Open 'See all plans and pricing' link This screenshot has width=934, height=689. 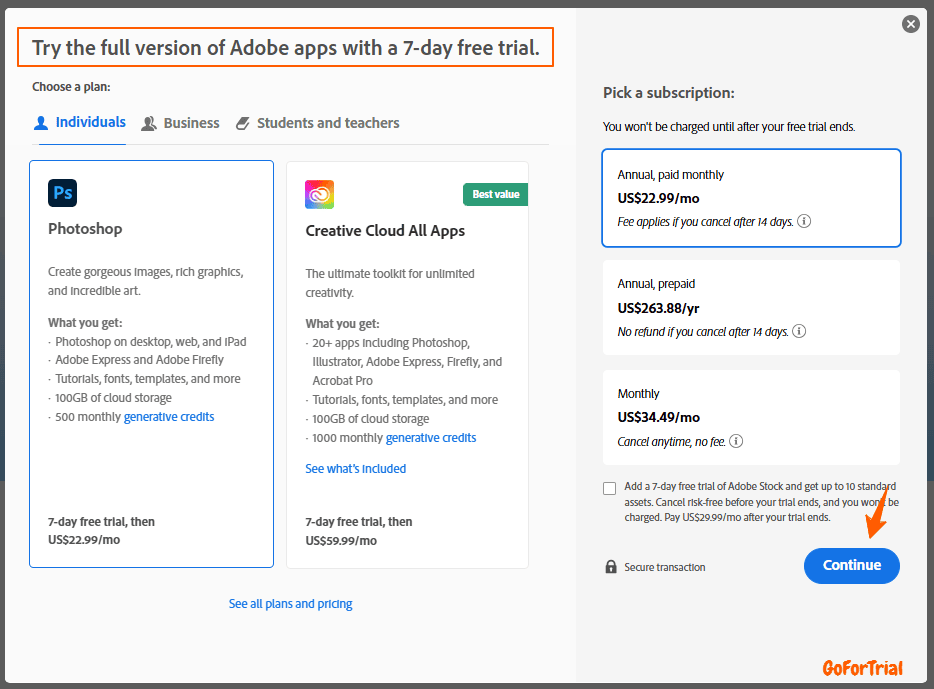(291, 604)
